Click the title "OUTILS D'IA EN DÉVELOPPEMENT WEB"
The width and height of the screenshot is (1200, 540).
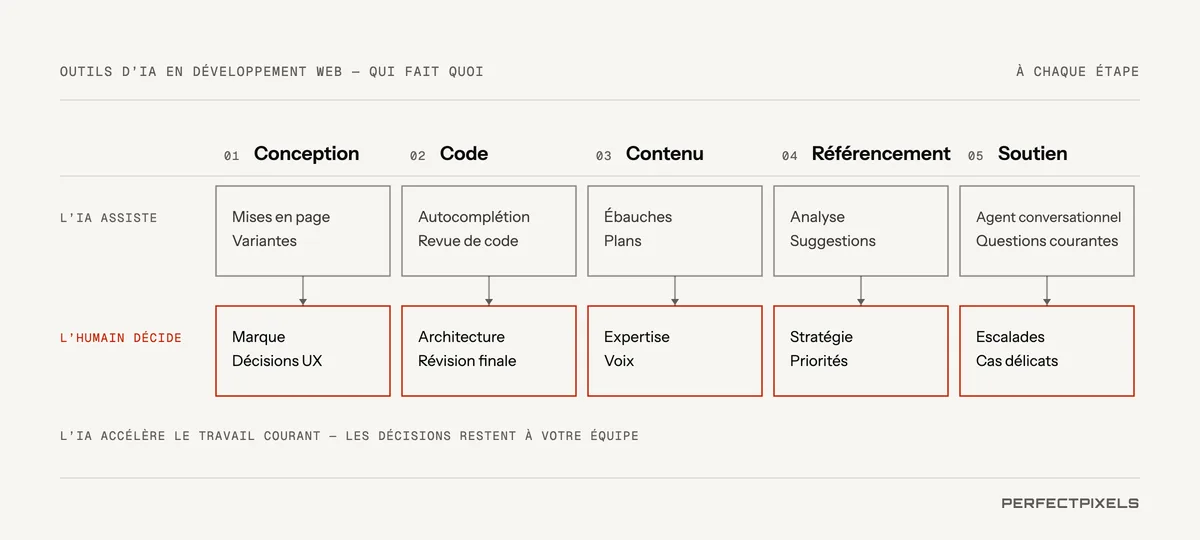pos(201,72)
